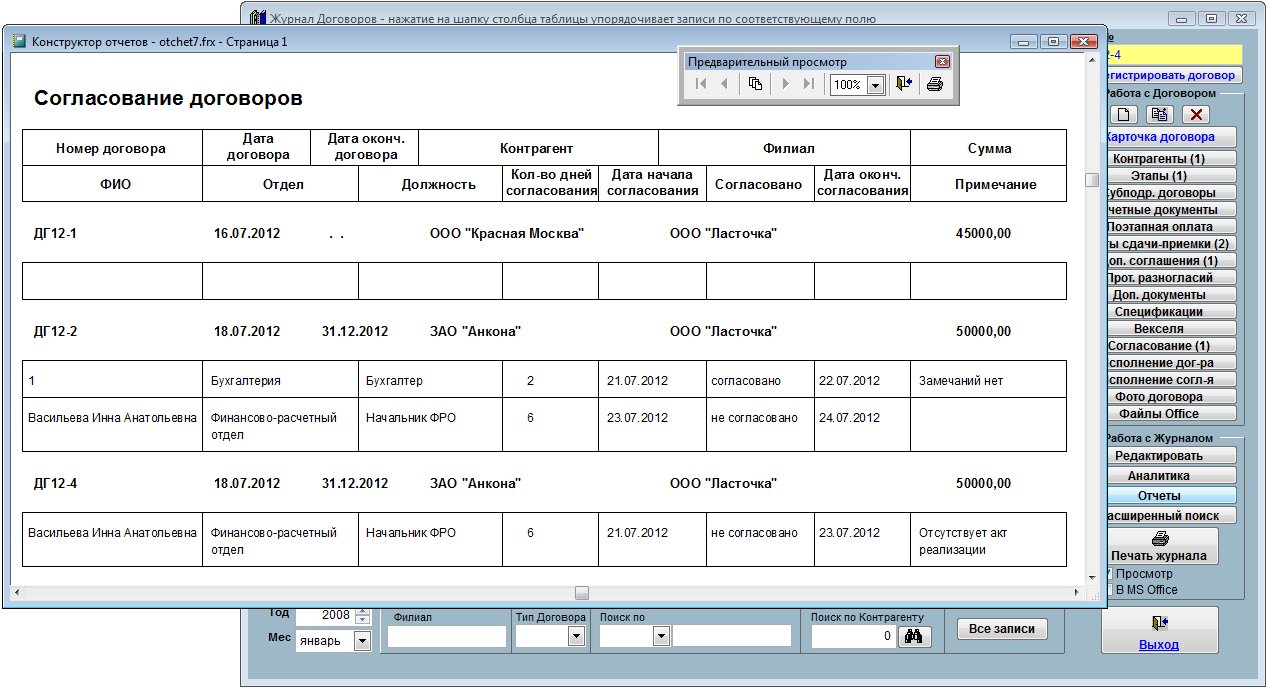Delete contract with the red X icon
The height and width of the screenshot is (687, 1266).
[1195, 115]
